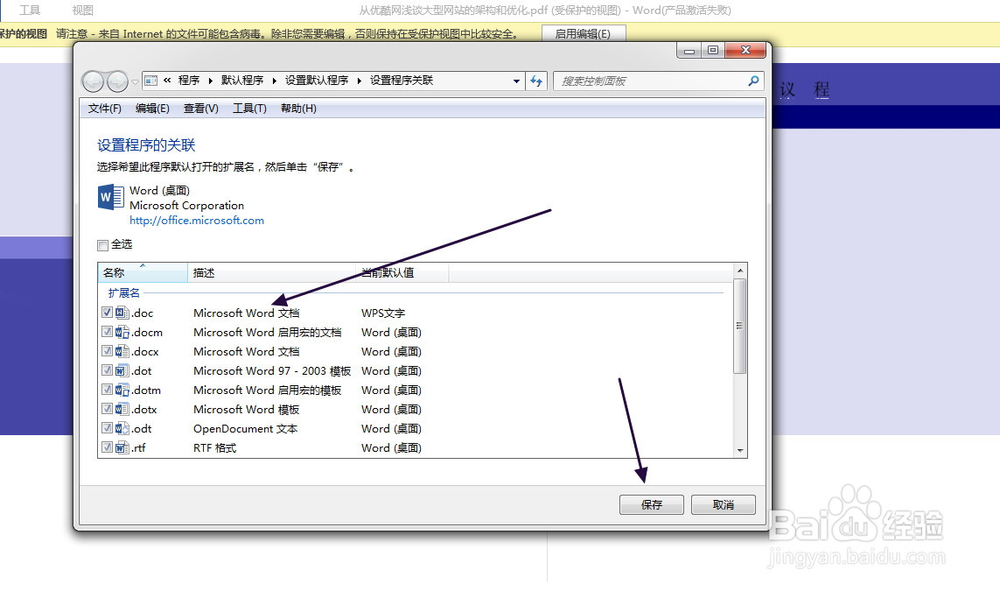Uncheck the .docx extension checkbox
1000x591 pixels.
[107, 351]
